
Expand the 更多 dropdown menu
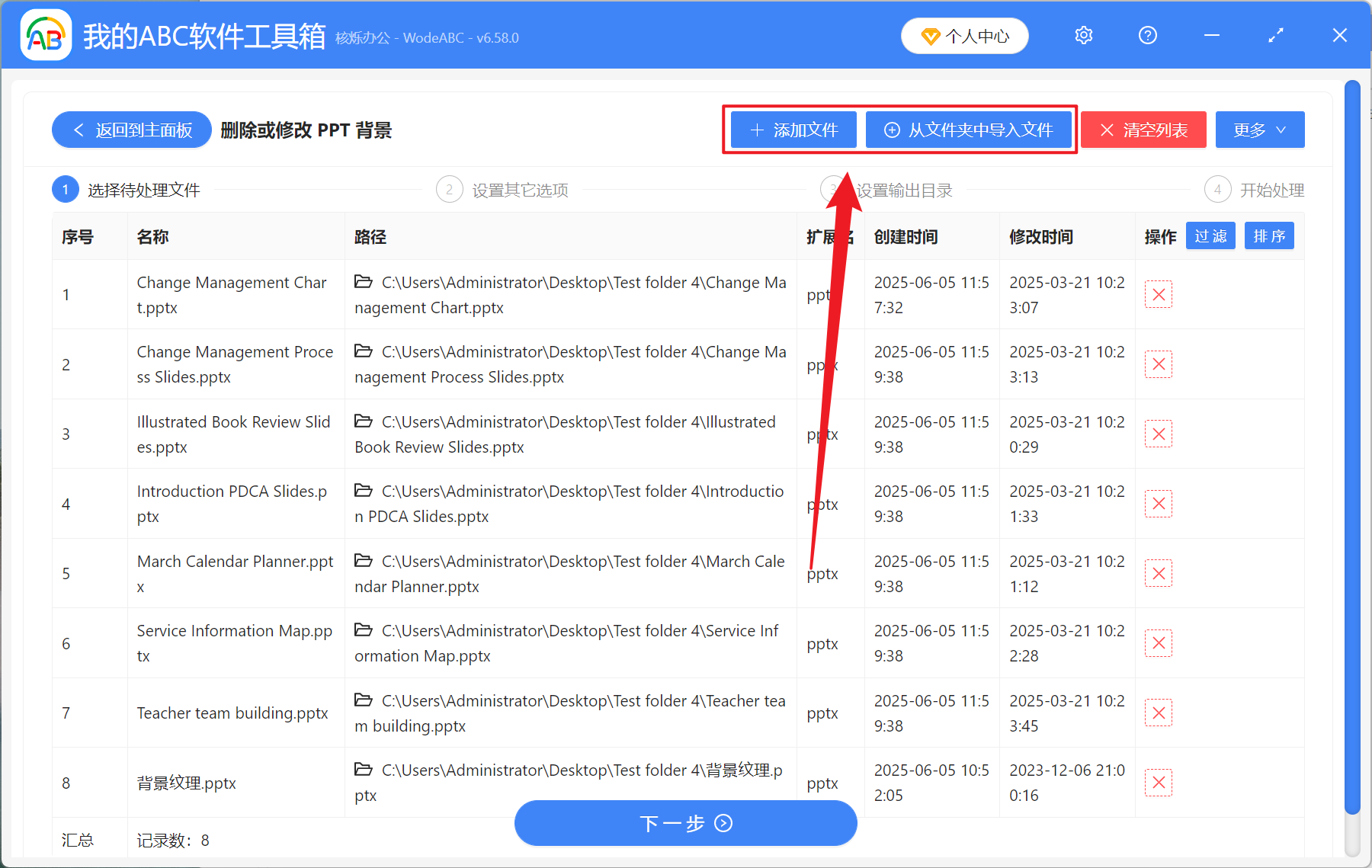tap(1258, 130)
